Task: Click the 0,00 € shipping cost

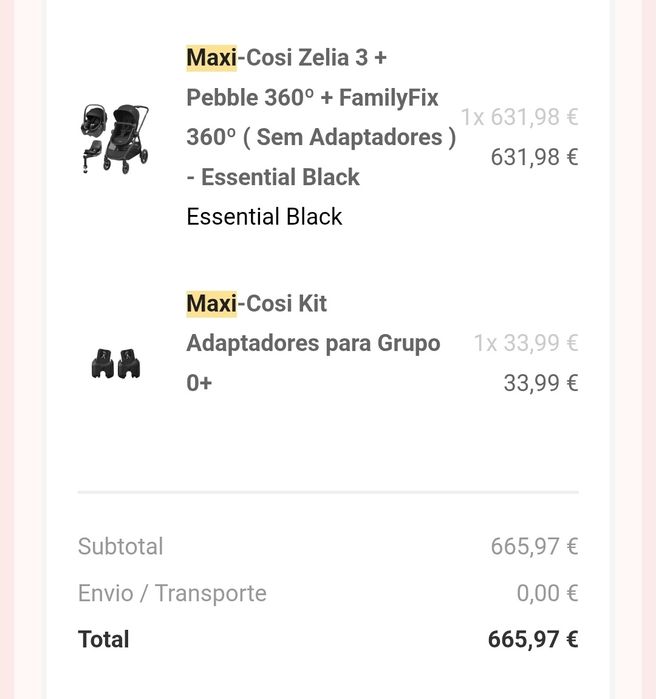Action: point(547,594)
